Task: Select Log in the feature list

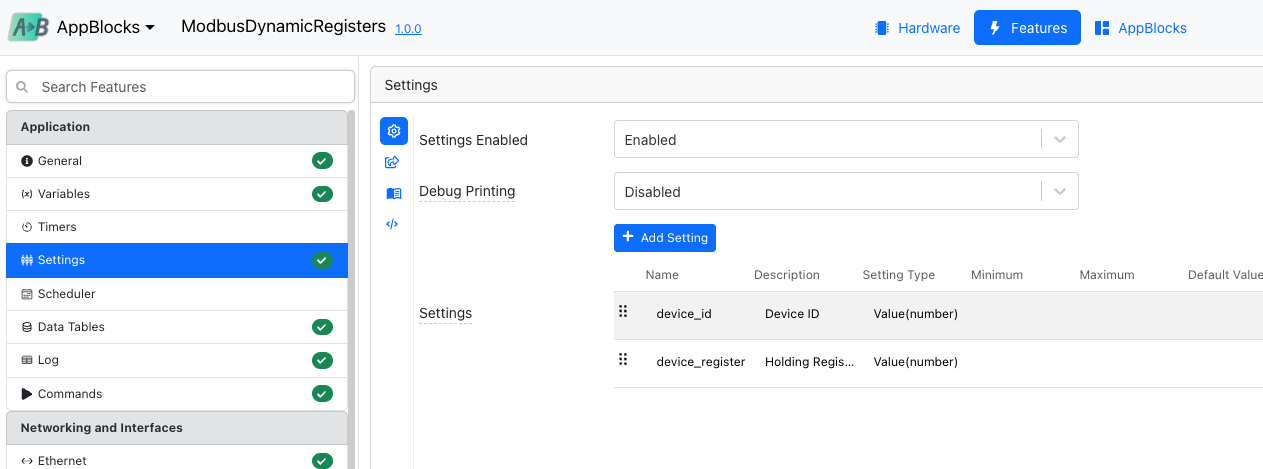Action: click(x=177, y=360)
